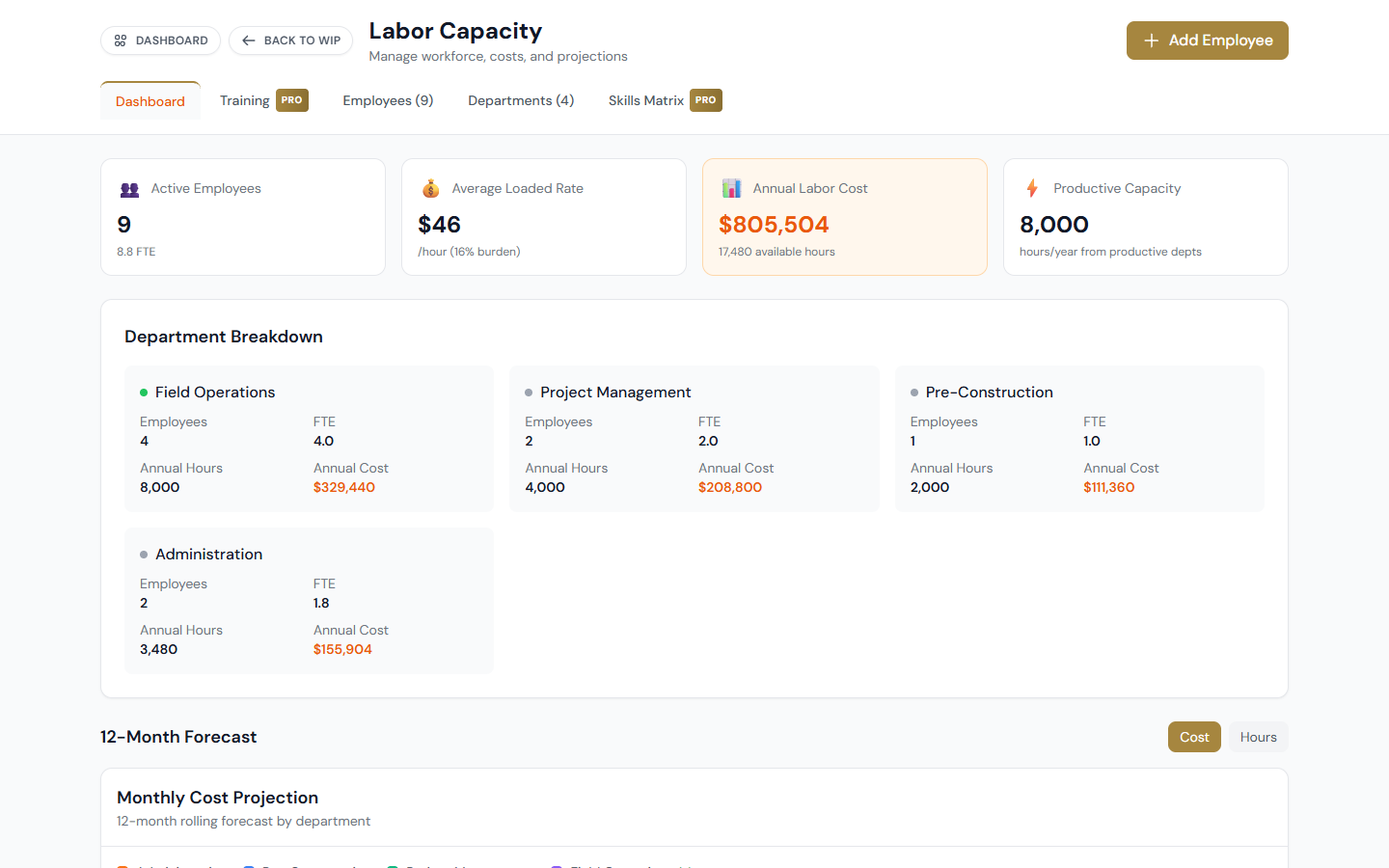Click the Active Employees people icon
This screenshot has height=868, width=1389.
tap(129, 189)
